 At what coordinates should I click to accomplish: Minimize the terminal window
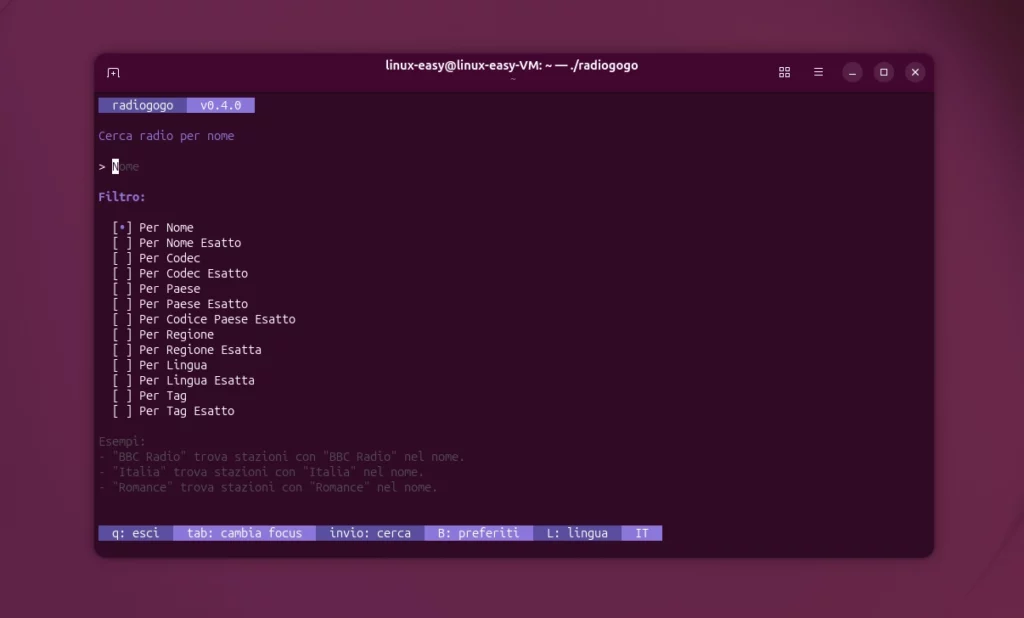(852, 72)
